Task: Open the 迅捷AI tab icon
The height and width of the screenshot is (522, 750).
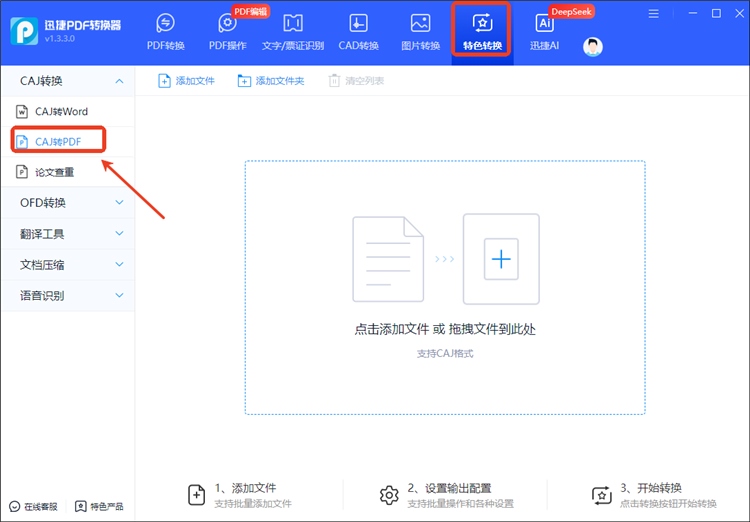Action: (544, 23)
